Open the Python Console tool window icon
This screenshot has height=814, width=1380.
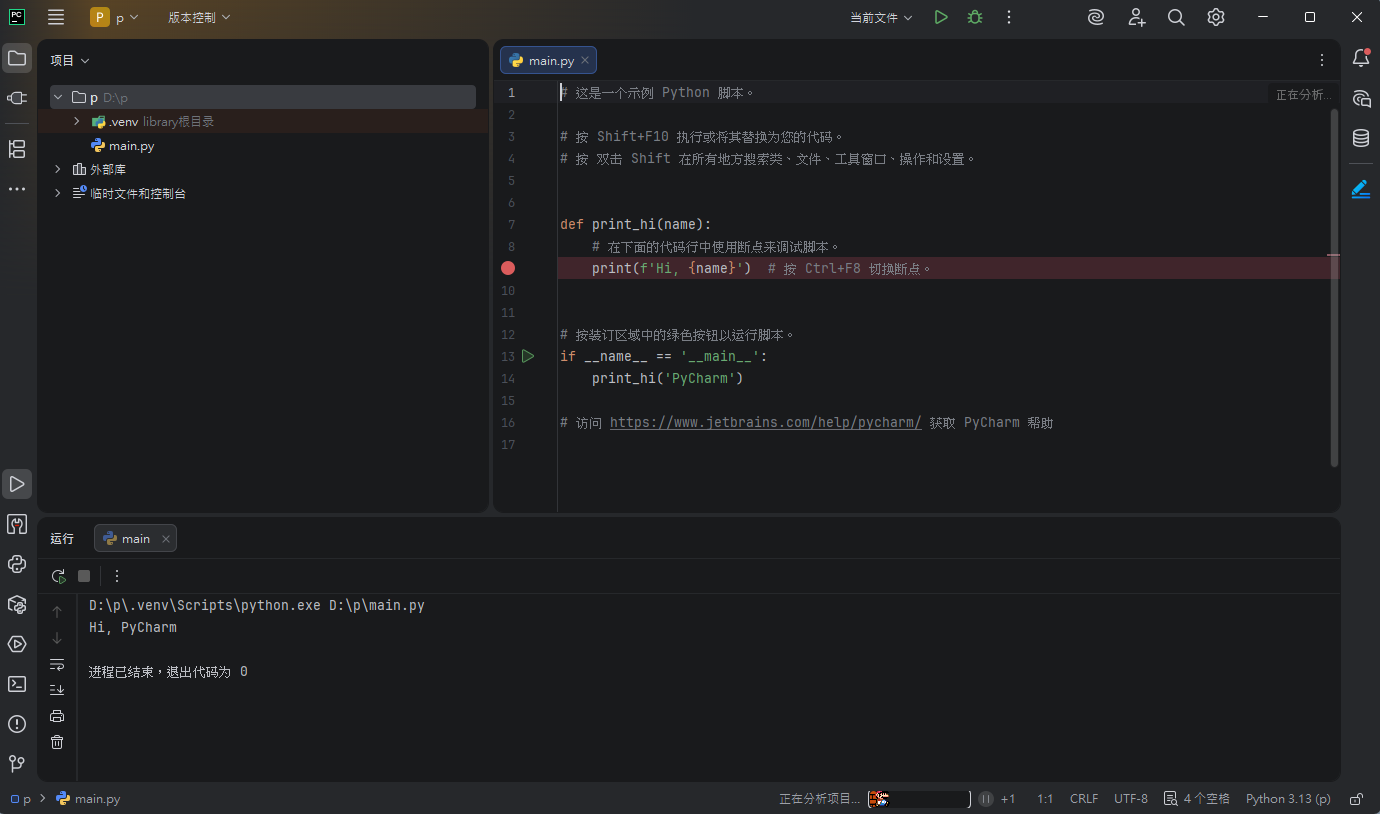coord(17,564)
